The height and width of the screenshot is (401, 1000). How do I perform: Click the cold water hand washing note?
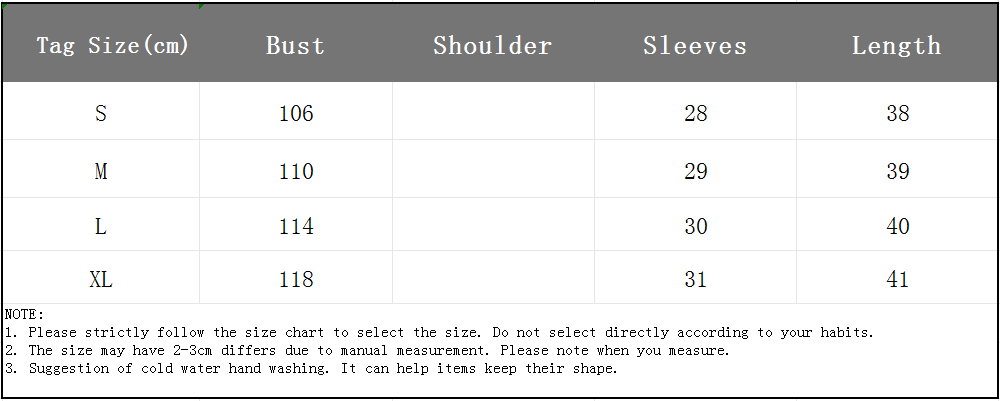[312, 368]
